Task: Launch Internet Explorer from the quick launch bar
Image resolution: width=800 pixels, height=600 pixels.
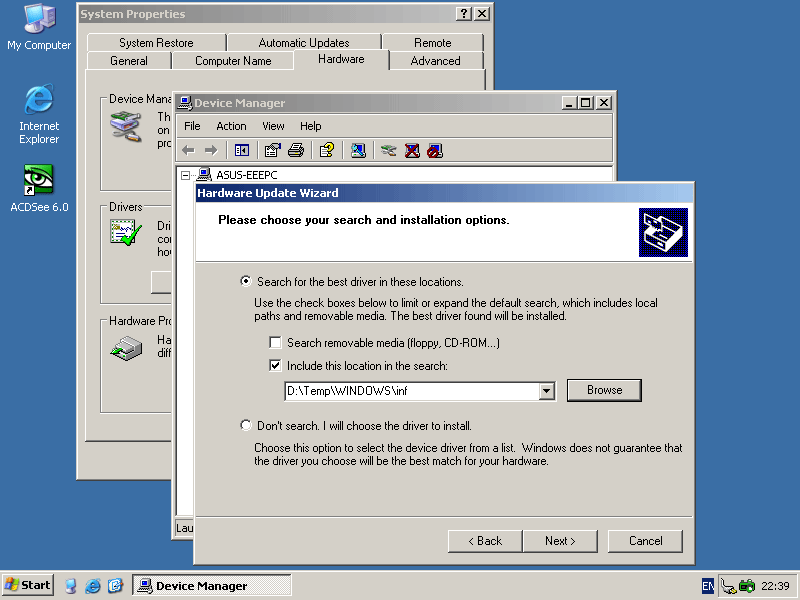Action: coord(93,586)
